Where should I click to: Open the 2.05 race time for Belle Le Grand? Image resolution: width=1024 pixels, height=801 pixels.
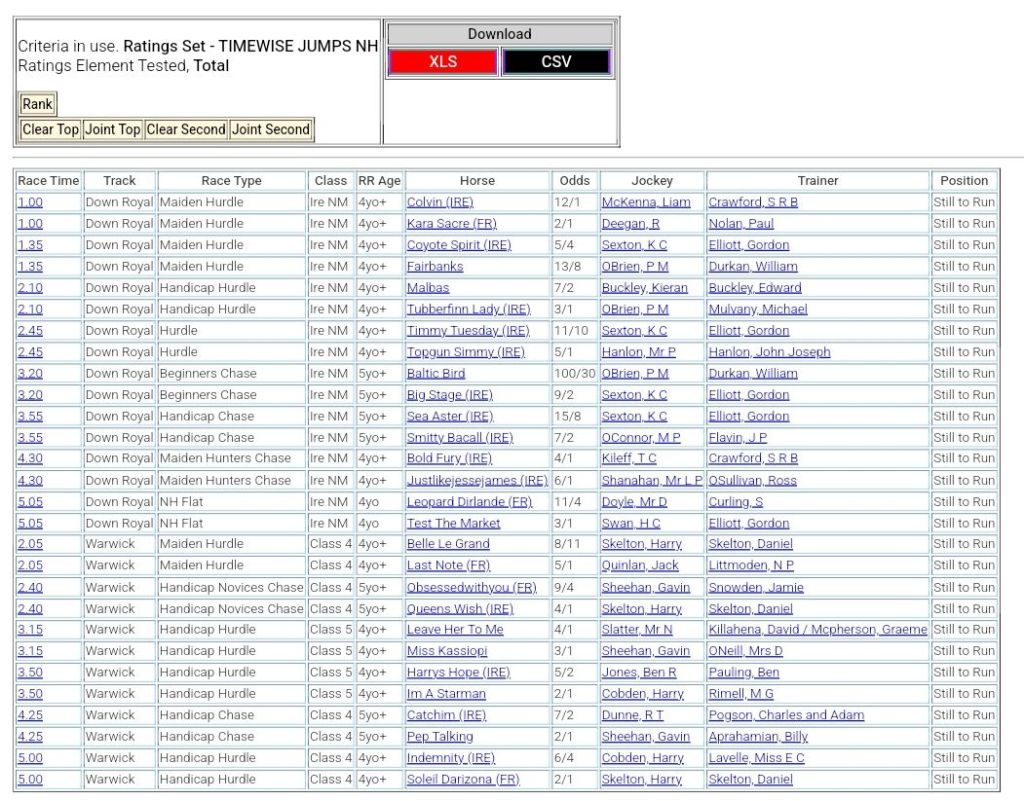(30, 544)
